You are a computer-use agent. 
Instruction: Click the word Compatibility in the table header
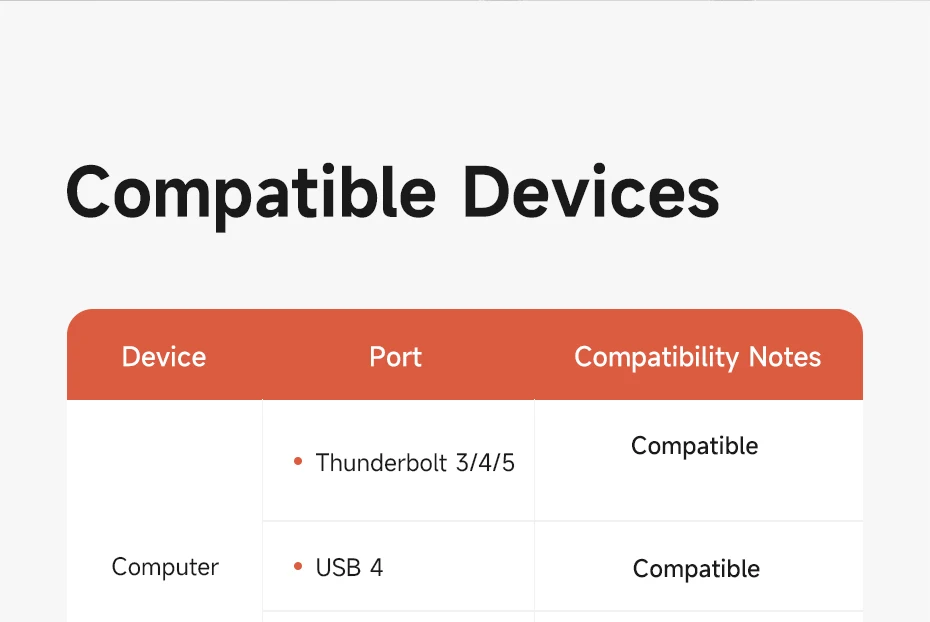pos(657,358)
